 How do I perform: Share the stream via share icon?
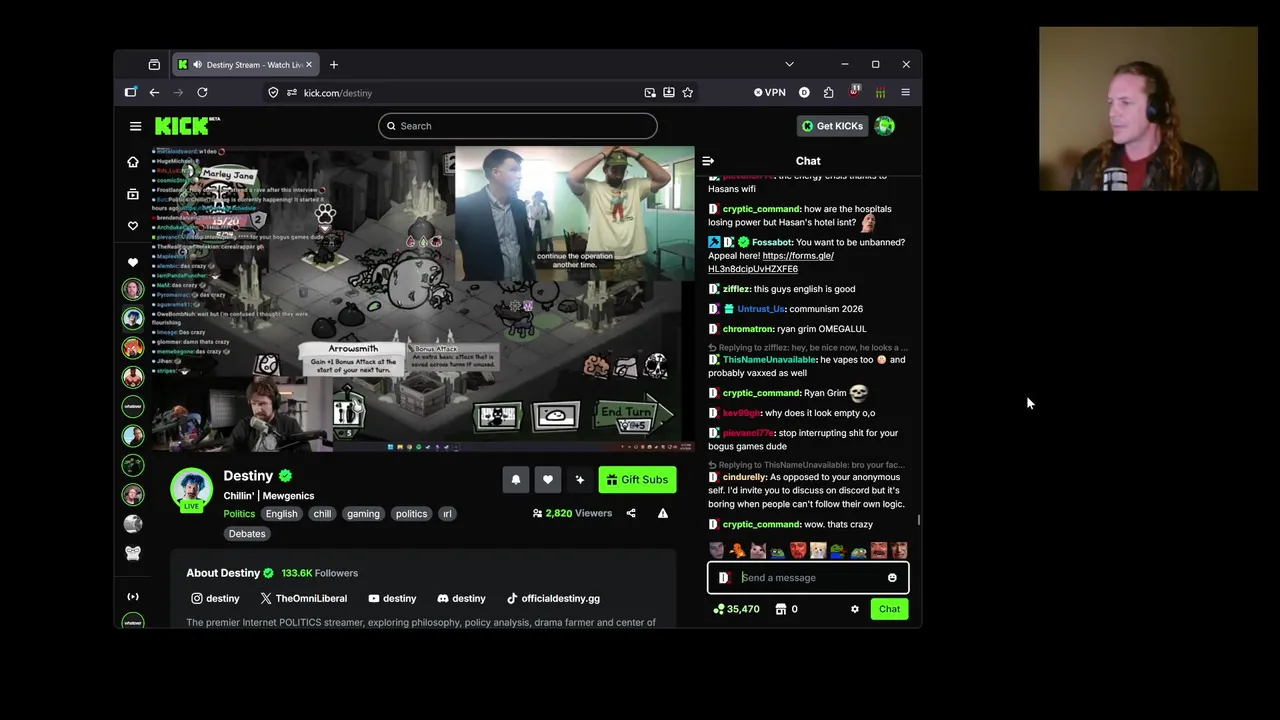[631, 513]
